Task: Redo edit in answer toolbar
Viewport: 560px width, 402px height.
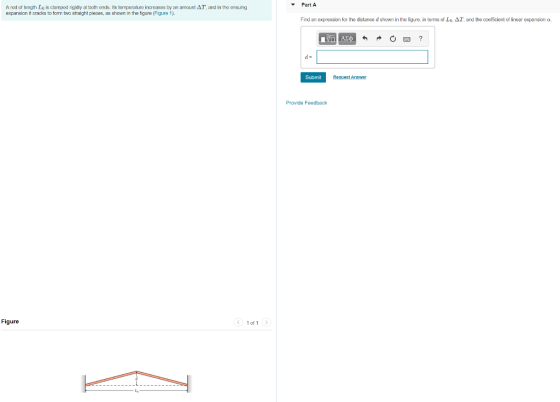Action: click(379, 39)
